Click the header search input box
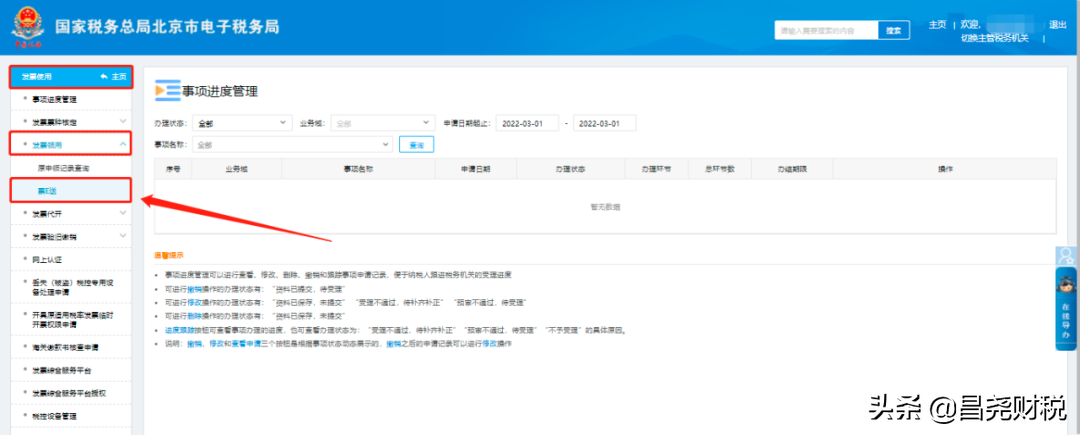 tap(826, 31)
